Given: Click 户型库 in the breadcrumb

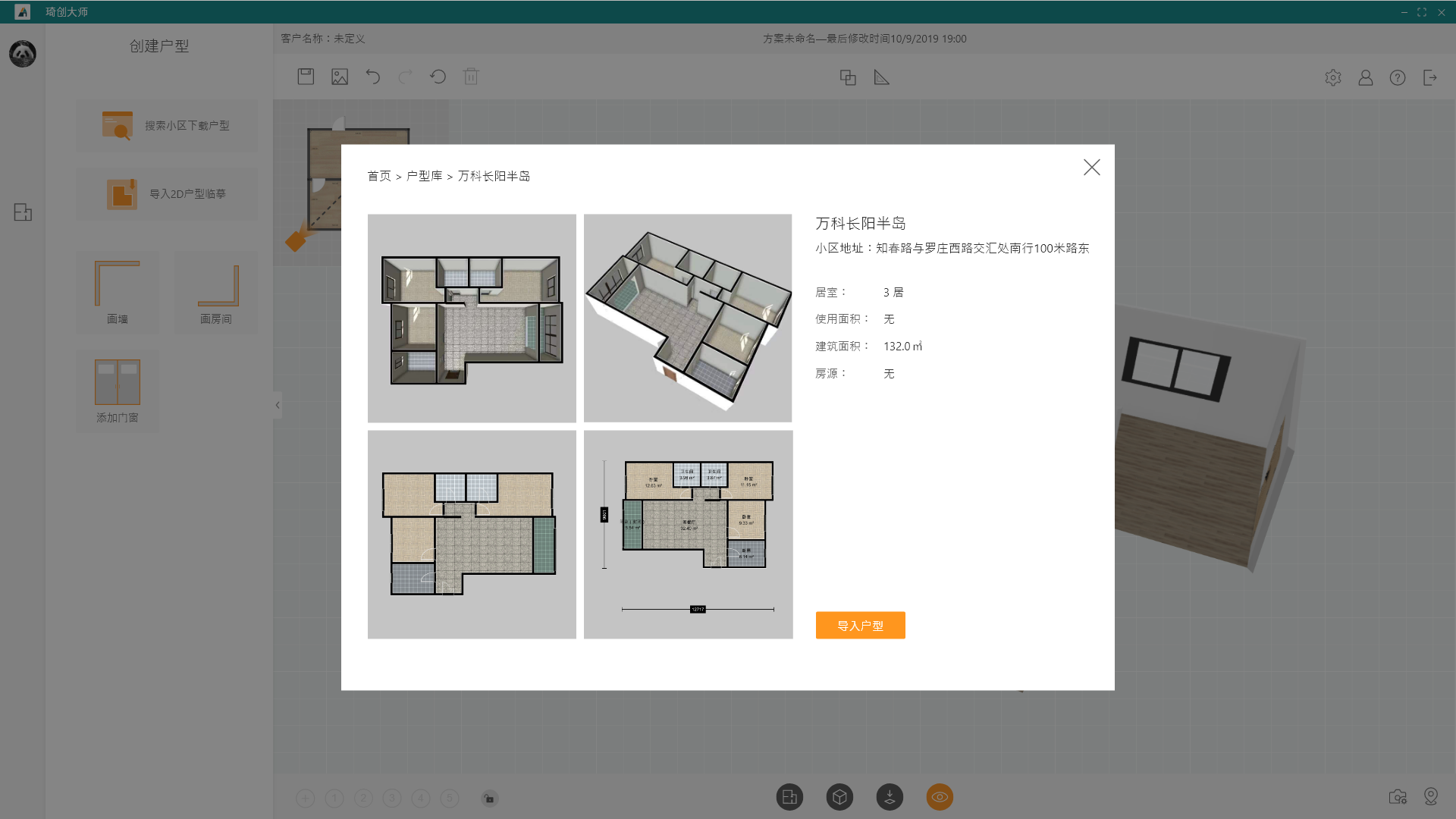Looking at the screenshot, I should pyautogui.click(x=424, y=176).
